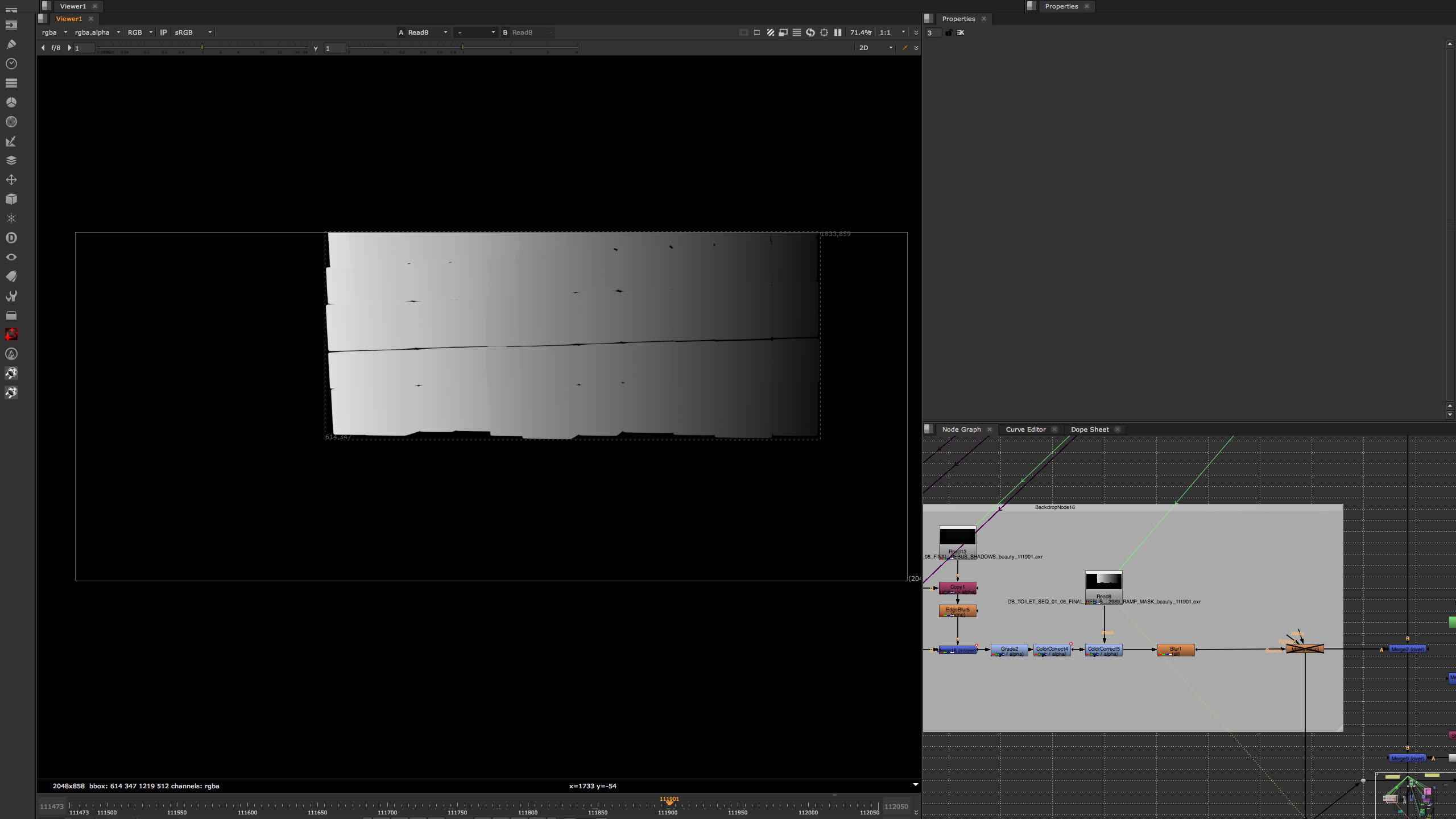1456x819 pixels.
Task: Select the orange Viewer1 tab
Action: click(x=69, y=19)
